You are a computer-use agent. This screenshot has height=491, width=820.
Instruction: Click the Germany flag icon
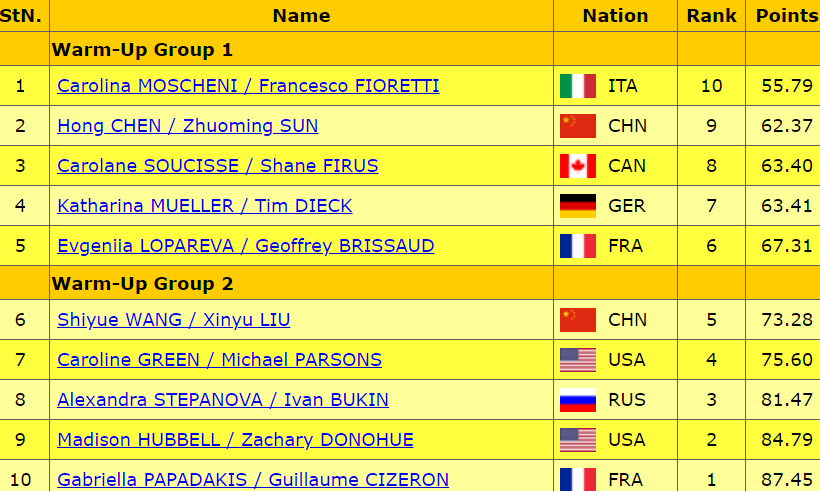click(x=577, y=206)
